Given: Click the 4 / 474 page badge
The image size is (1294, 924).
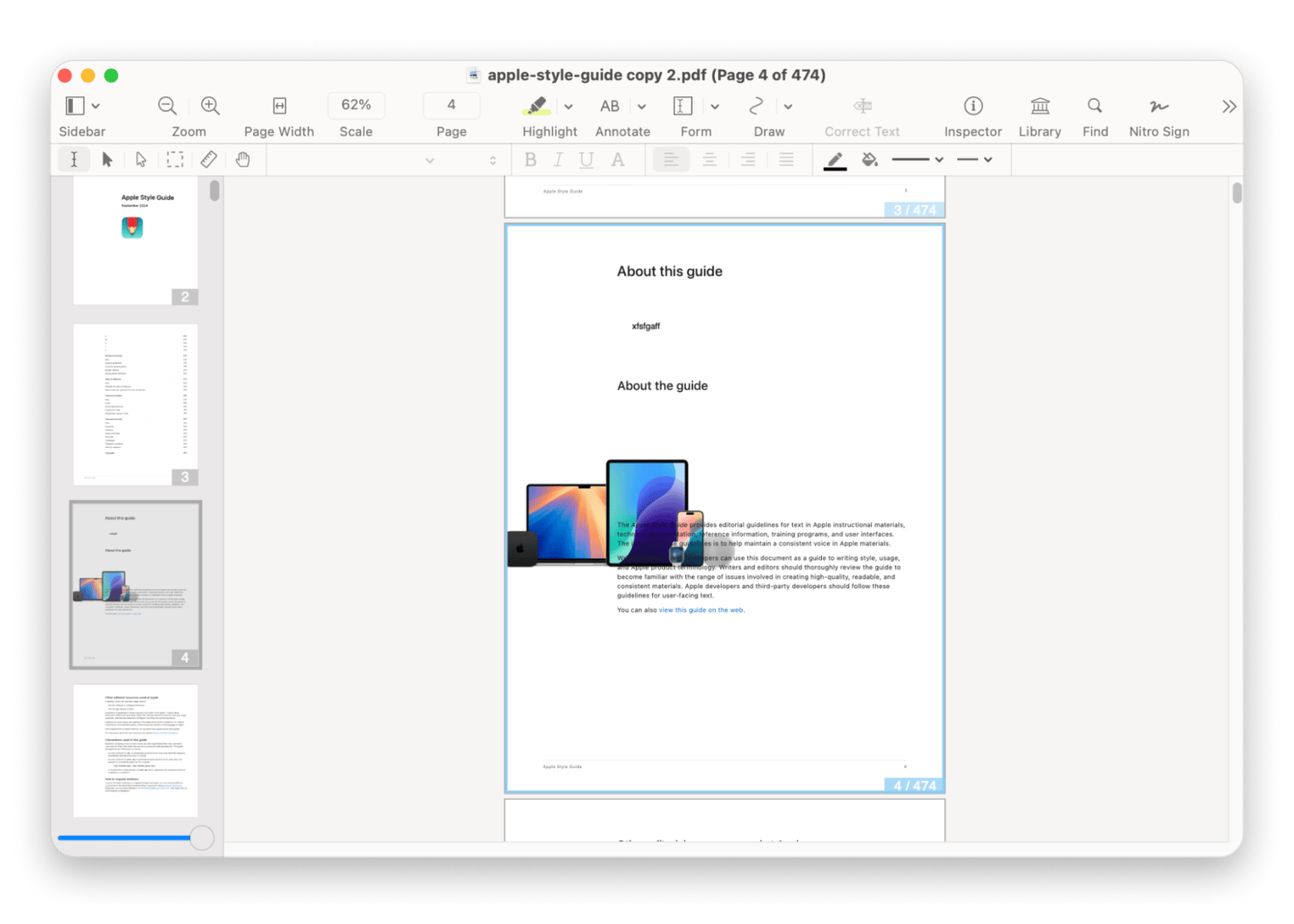Looking at the screenshot, I should tap(914, 785).
